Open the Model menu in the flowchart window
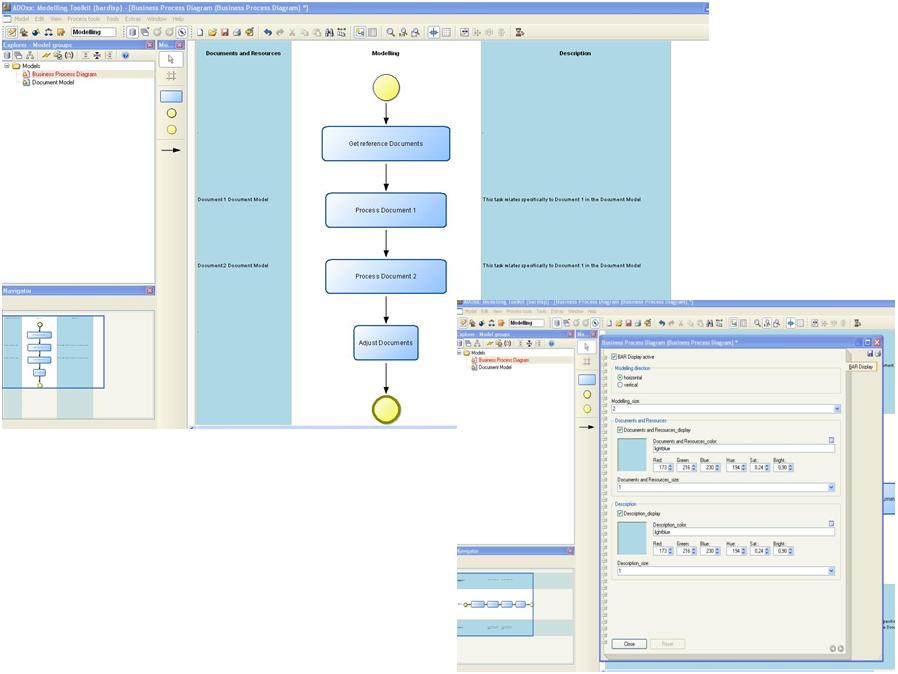The width and height of the screenshot is (898, 674). 21,19
